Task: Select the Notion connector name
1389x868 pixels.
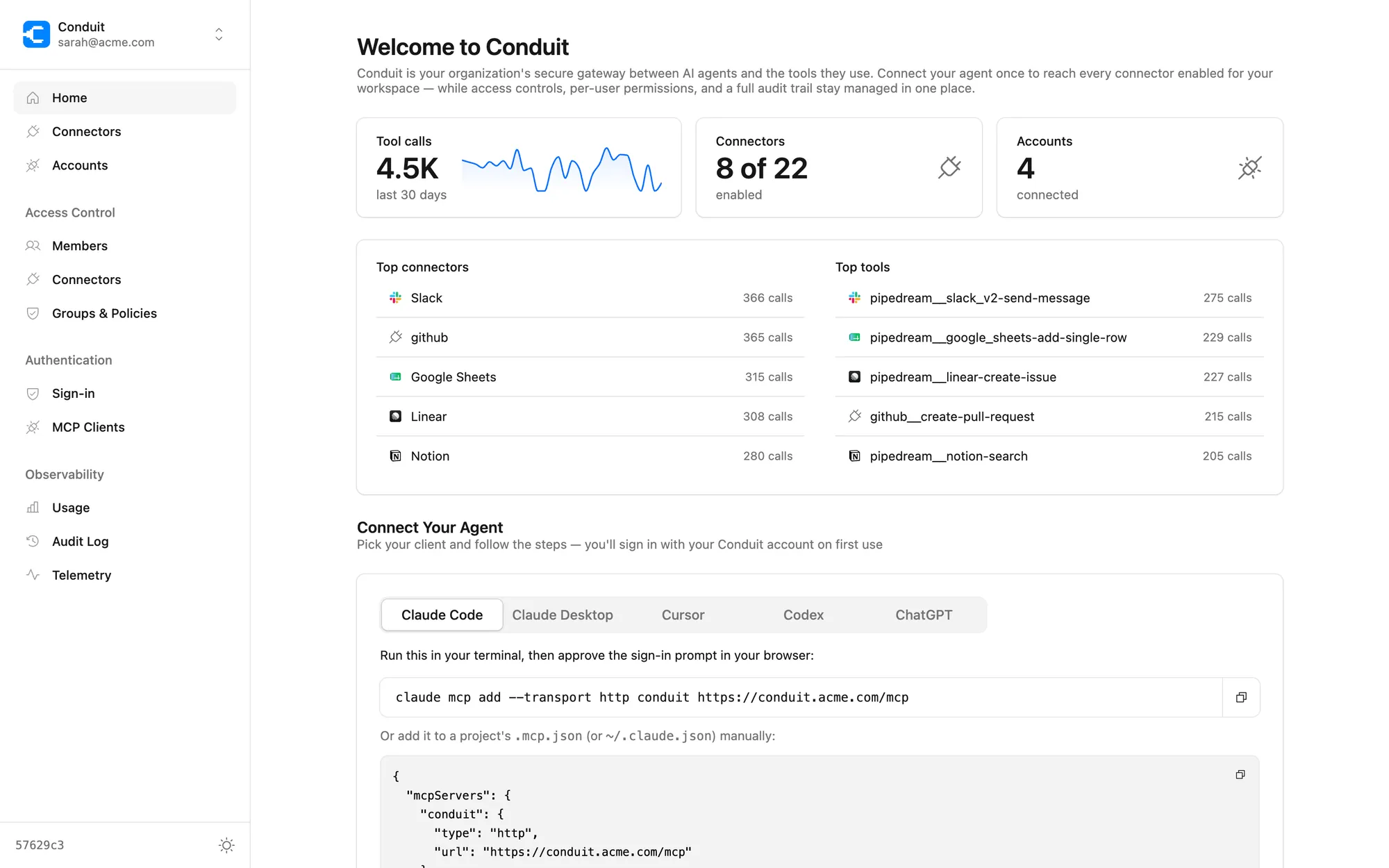Action: 430,456
